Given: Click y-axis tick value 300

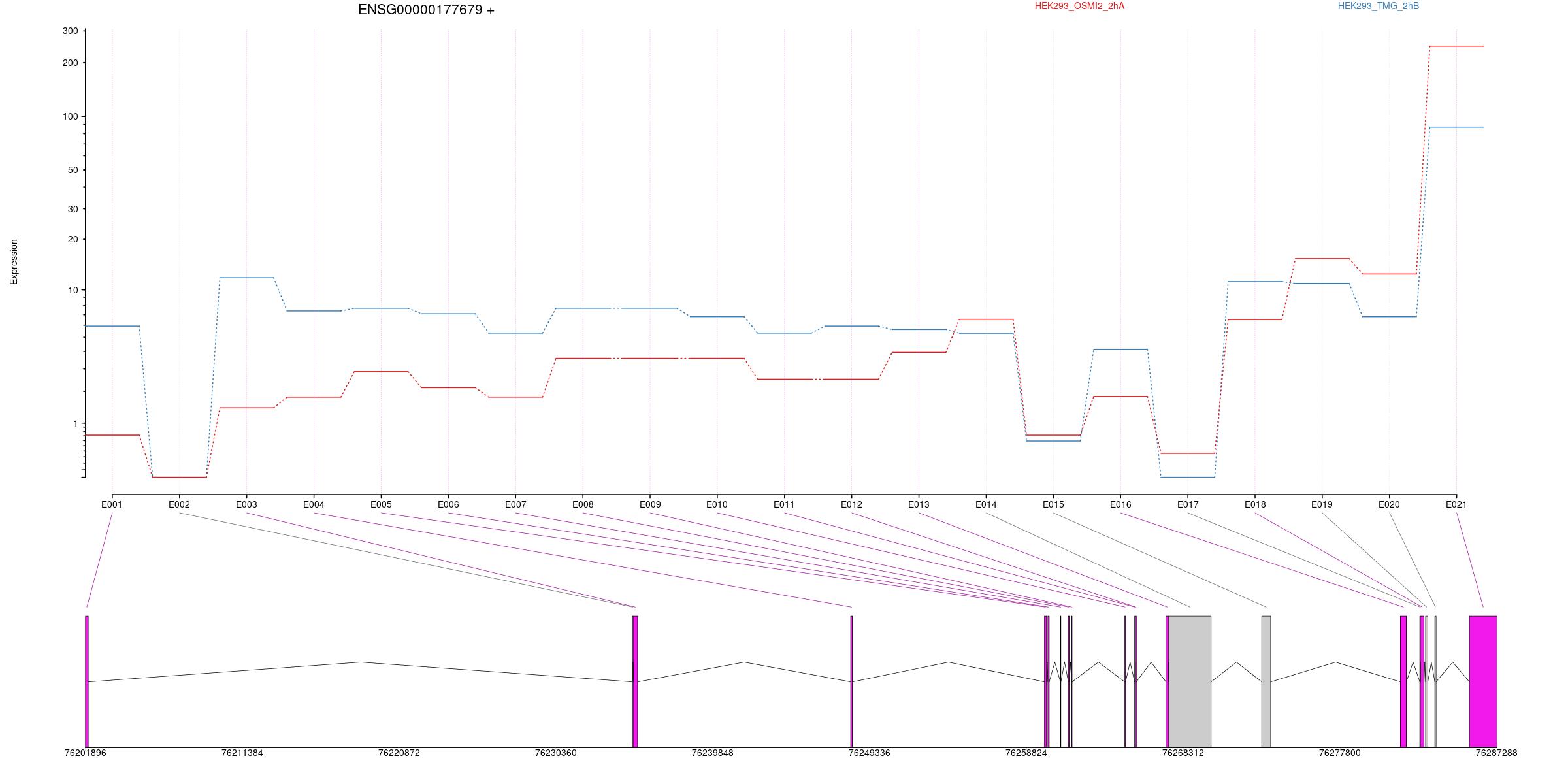Looking at the screenshot, I should pyautogui.click(x=71, y=31).
